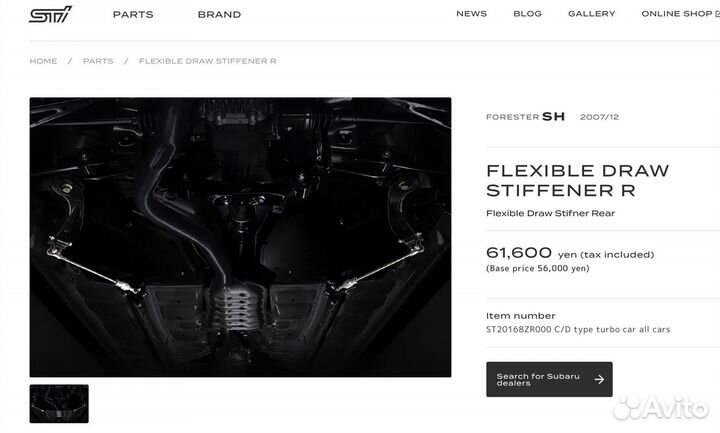Click the arrow icon on the dealer search button

coord(599,379)
